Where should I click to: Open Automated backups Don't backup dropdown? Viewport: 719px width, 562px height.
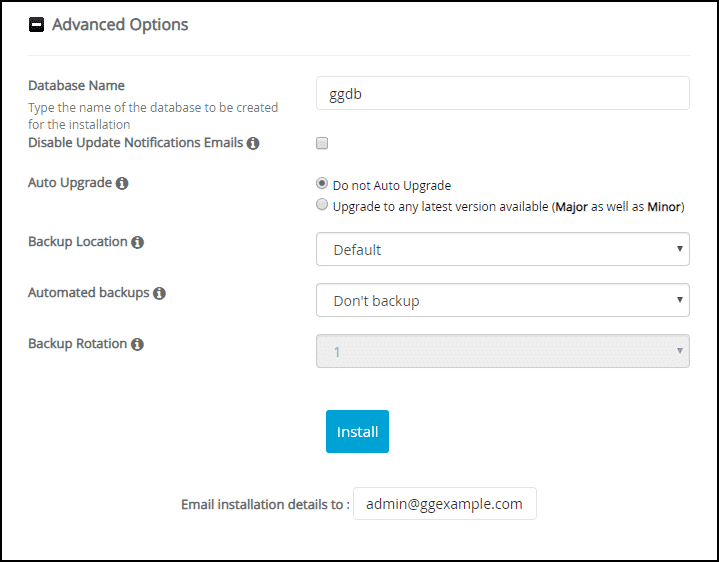coord(503,300)
